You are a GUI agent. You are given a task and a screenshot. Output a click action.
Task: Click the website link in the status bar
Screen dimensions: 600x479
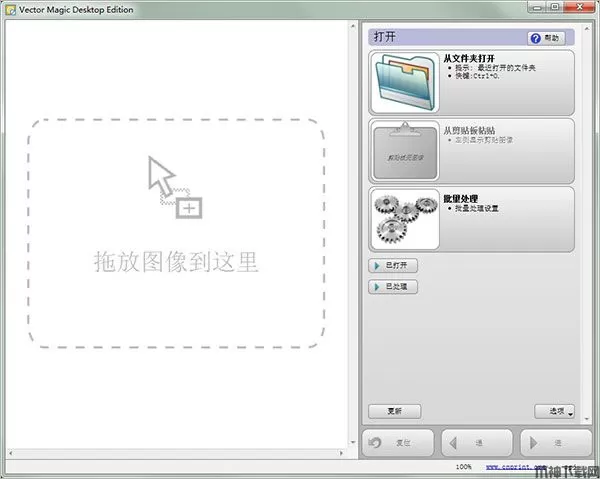point(516,467)
